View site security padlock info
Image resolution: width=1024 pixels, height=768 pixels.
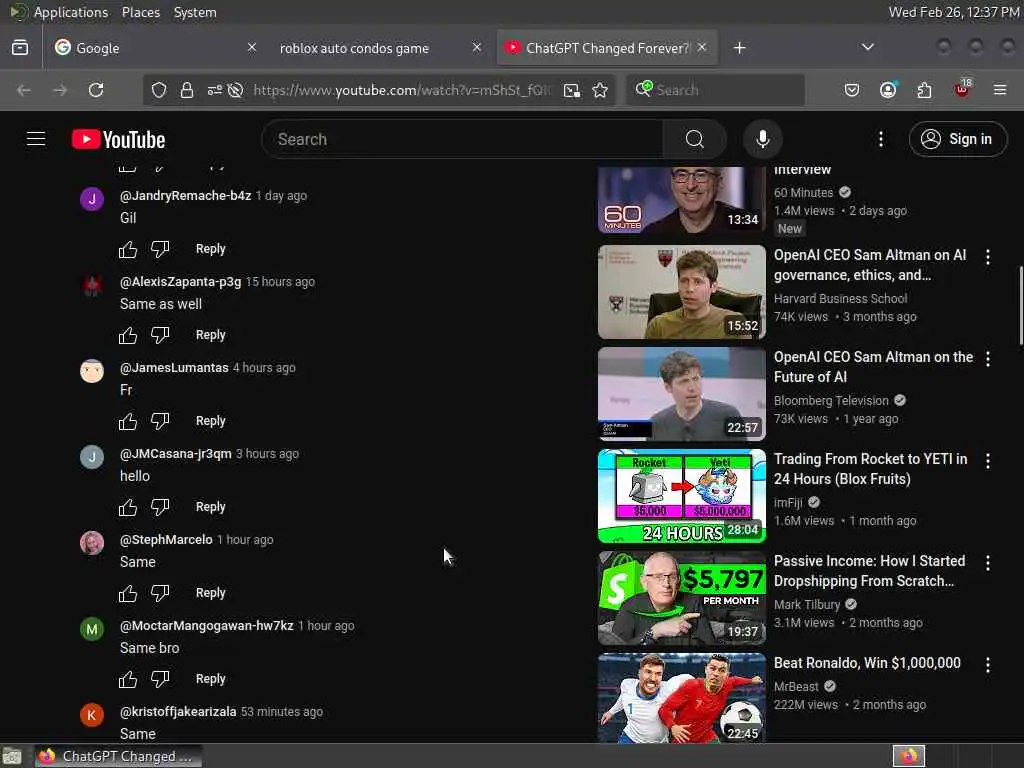(x=187, y=90)
